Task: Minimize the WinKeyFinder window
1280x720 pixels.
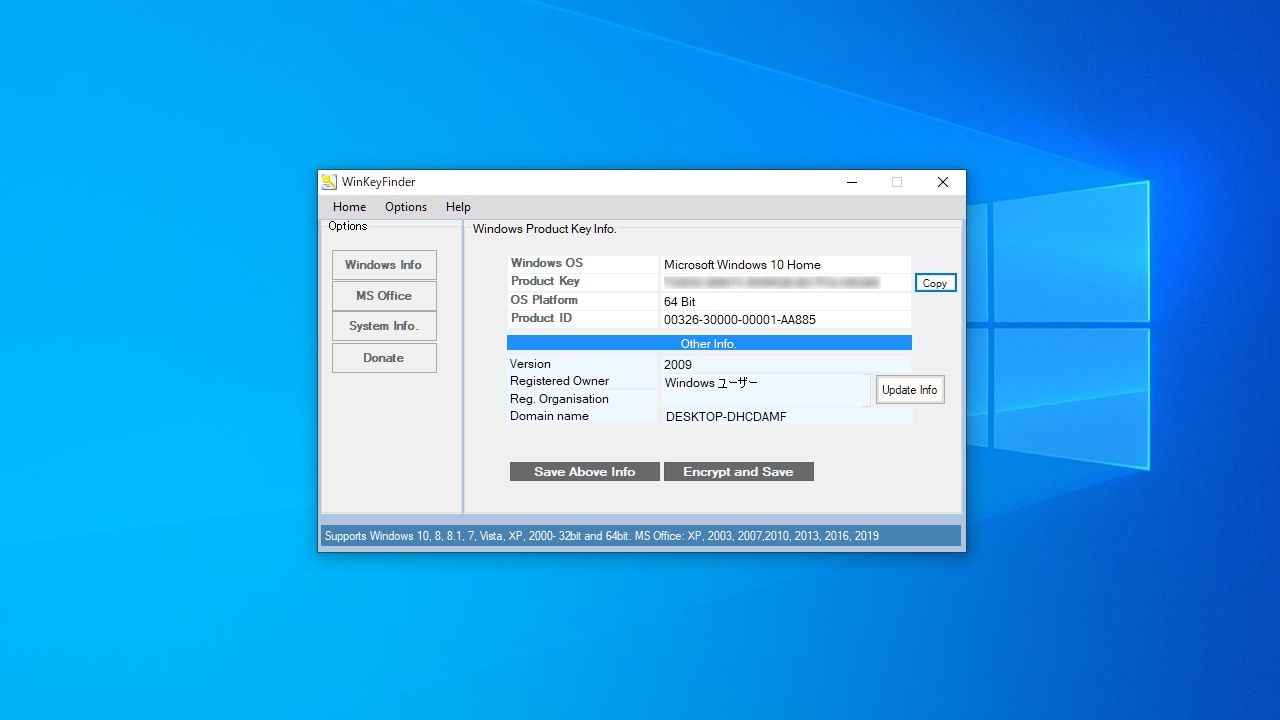Action: pyautogui.click(x=852, y=182)
